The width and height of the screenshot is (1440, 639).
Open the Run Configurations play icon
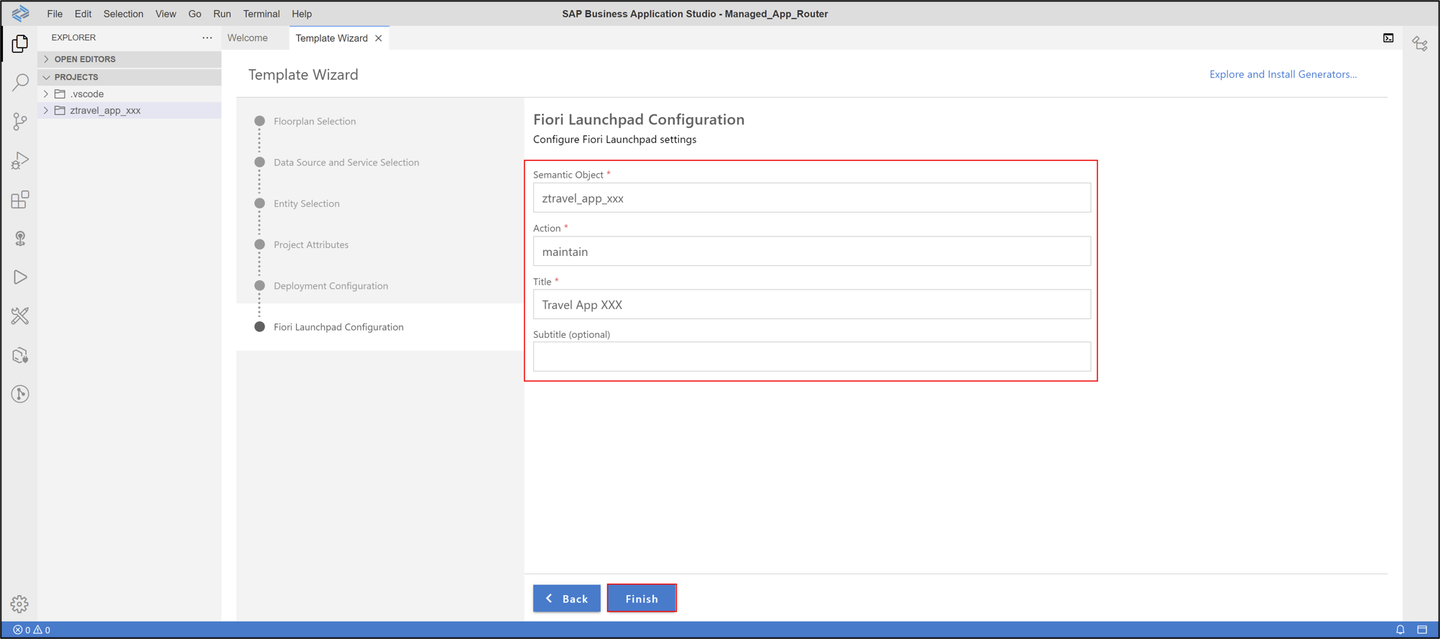19,277
